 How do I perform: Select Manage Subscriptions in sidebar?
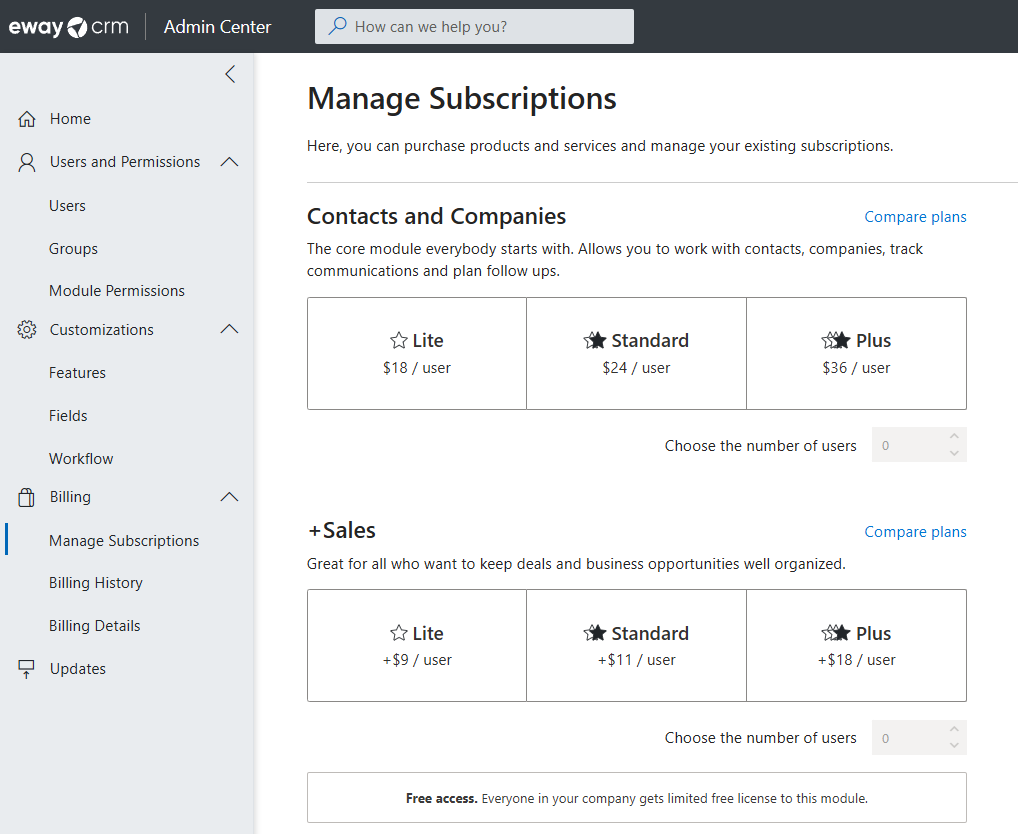(124, 541)
